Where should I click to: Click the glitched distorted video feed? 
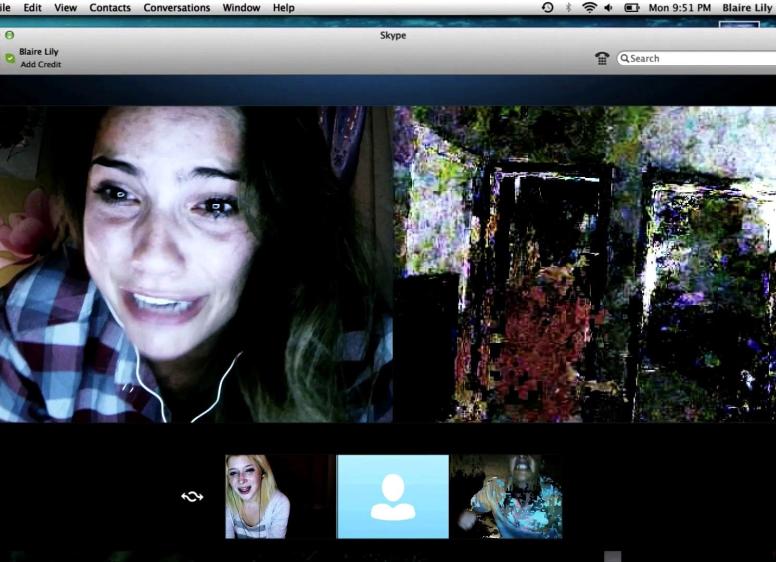[584, 264]
